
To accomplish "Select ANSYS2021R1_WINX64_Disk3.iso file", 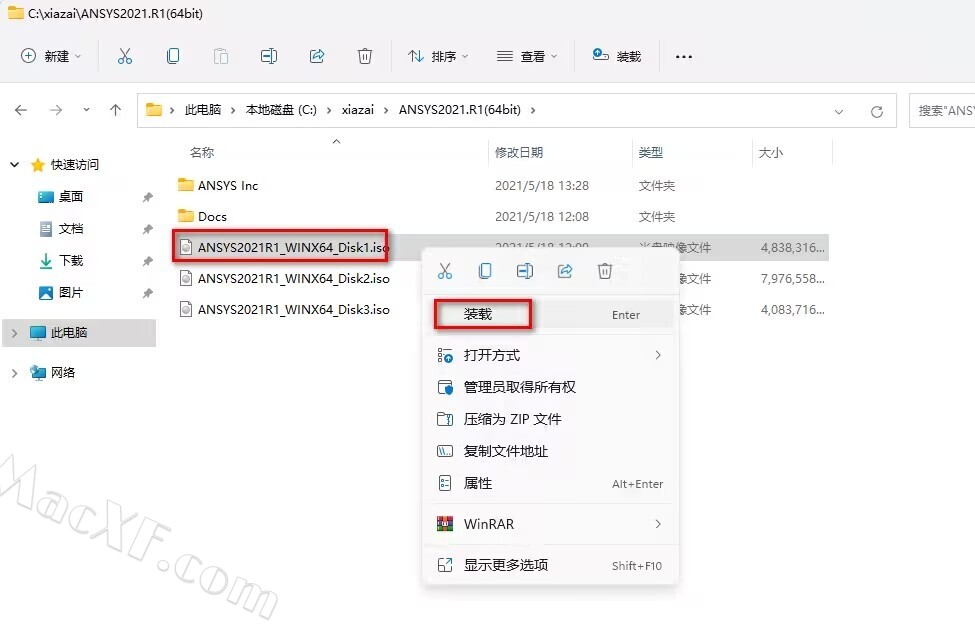I will click(293, 310).
